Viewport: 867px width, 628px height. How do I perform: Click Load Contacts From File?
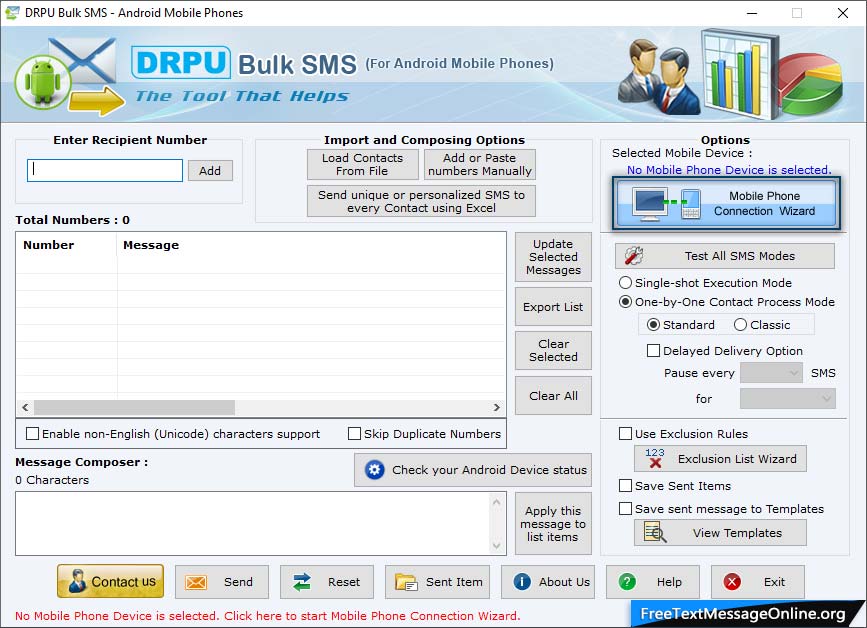click(x=363, y=164)
